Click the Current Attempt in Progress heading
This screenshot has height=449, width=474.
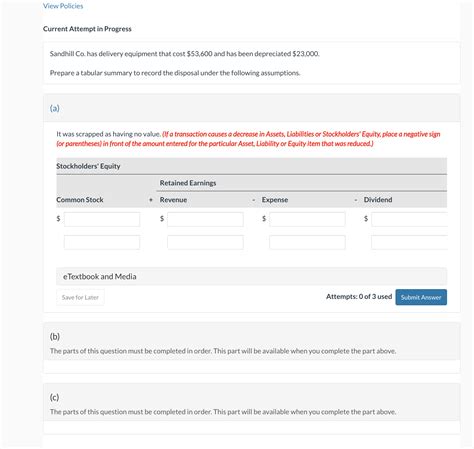(x=87, y=29)
